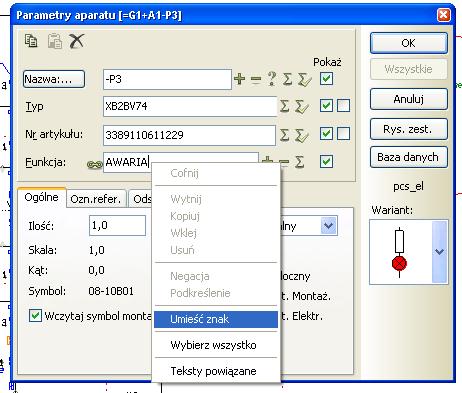The image size is (462, 393).
Task: Click the Rys. zest. button
Action: [409, 129]
